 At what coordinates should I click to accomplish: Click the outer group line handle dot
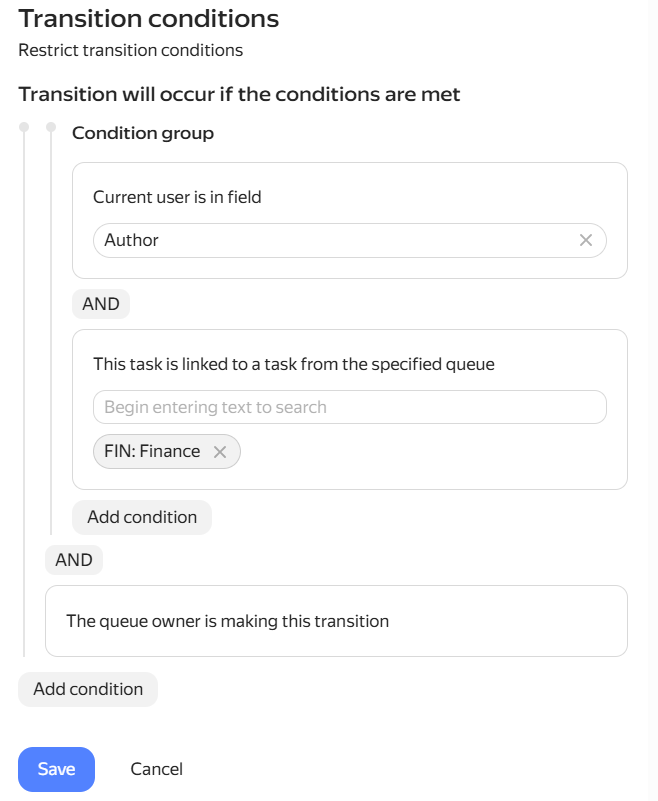tap(24, 127)
